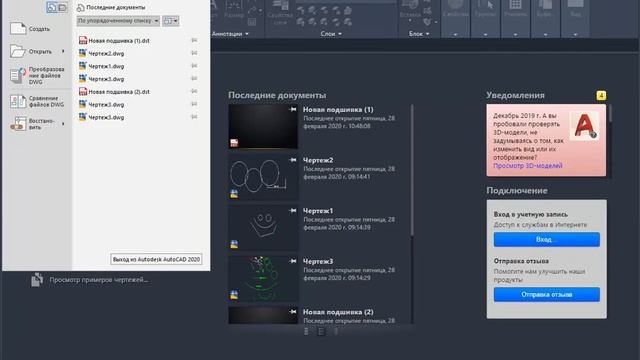Pin the Чертеж2 card on Start tab
The width and height of the screenshot is (640, 360).
(x=293, y=160)
